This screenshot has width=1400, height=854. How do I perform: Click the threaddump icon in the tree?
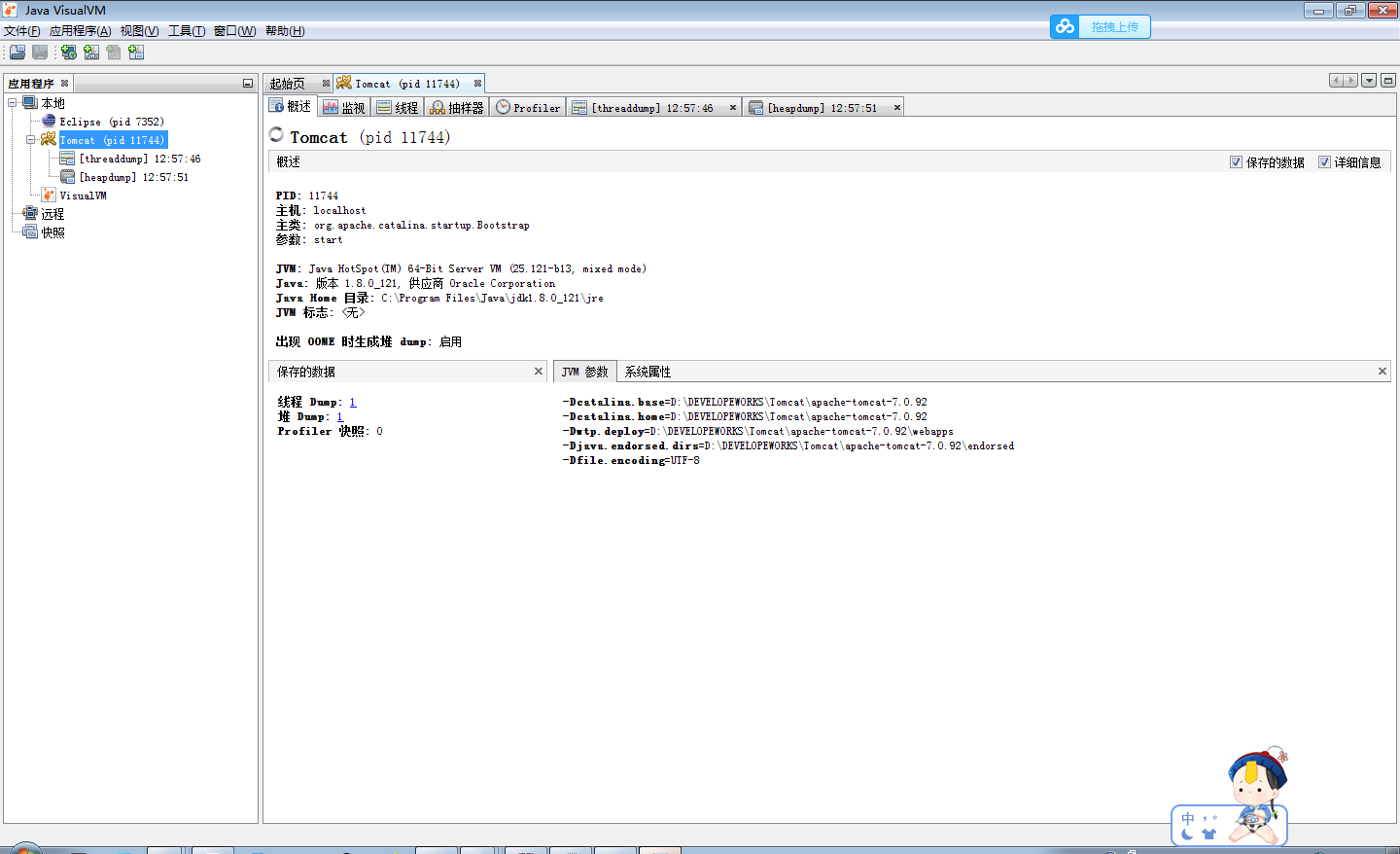click(x=67, y=158)
